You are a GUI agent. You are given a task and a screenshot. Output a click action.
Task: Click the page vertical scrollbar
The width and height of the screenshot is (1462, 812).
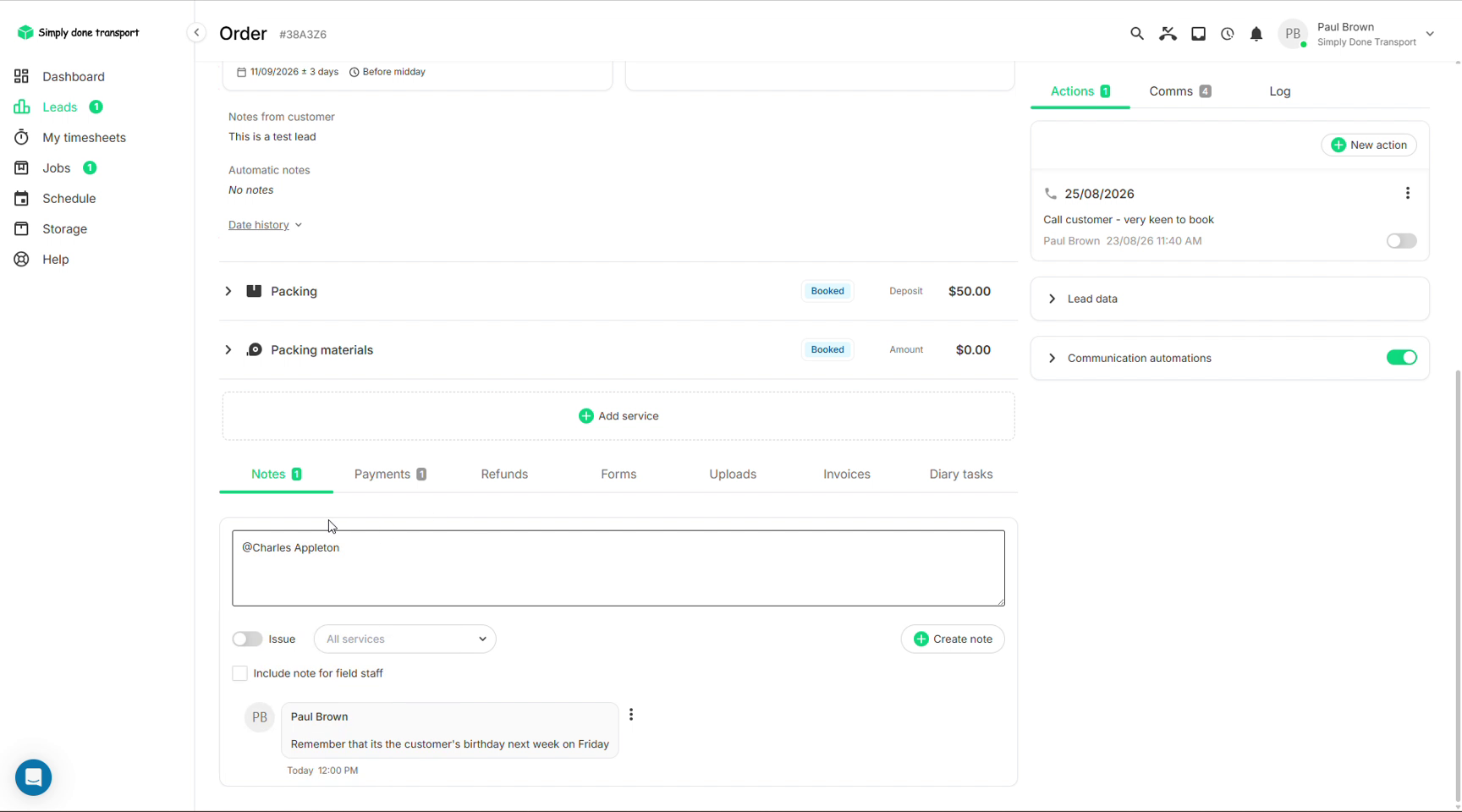1458,584
